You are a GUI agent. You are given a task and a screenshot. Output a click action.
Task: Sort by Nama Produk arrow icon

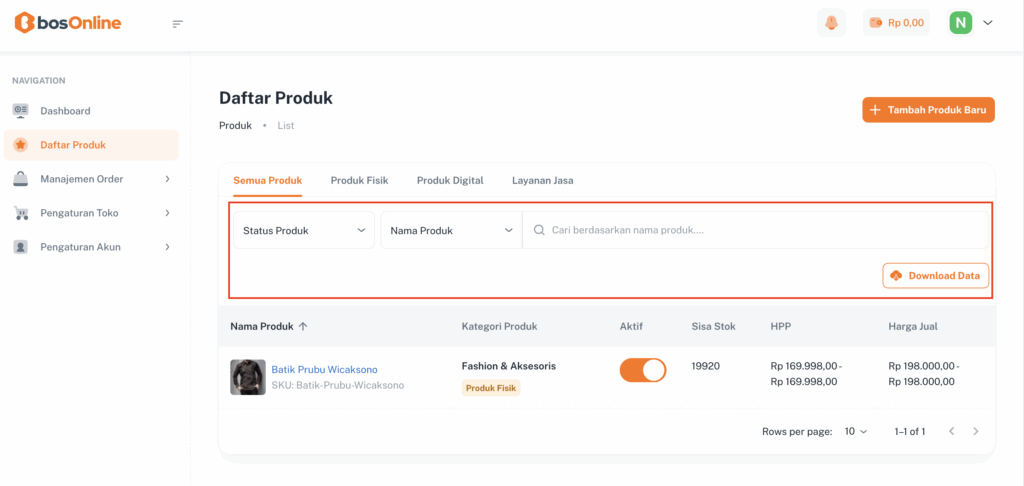coord(303,326)
